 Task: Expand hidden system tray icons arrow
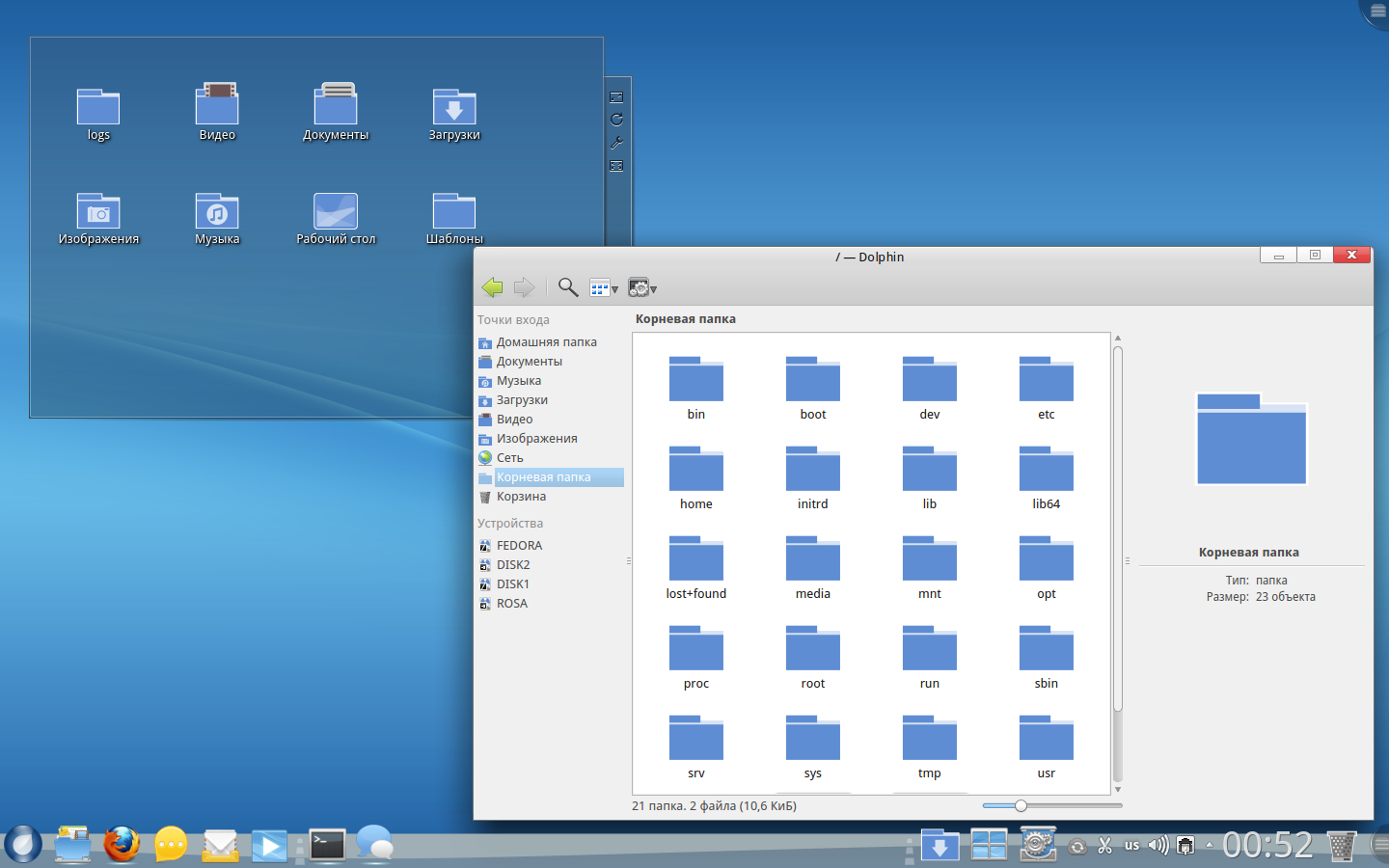pyautogui.click(x=1210, y=846)
